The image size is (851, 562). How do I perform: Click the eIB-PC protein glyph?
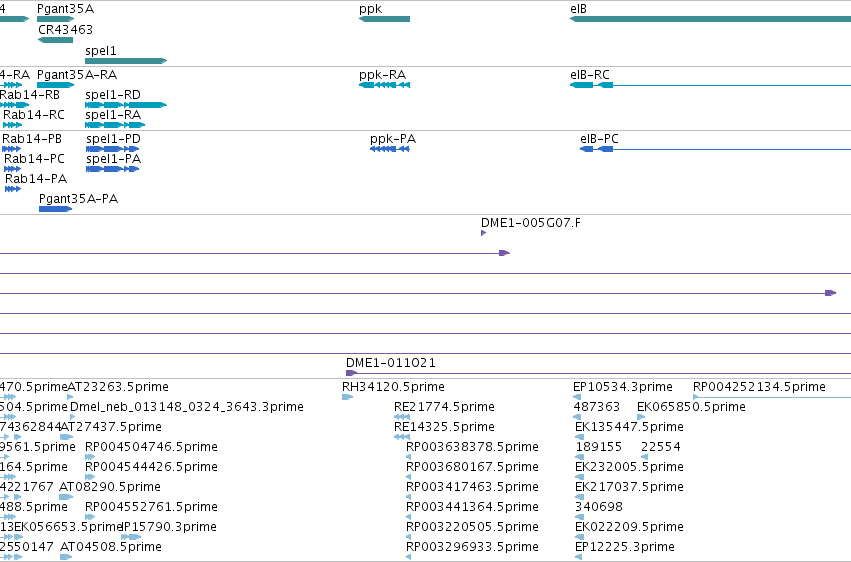click(x=715, y=149)
